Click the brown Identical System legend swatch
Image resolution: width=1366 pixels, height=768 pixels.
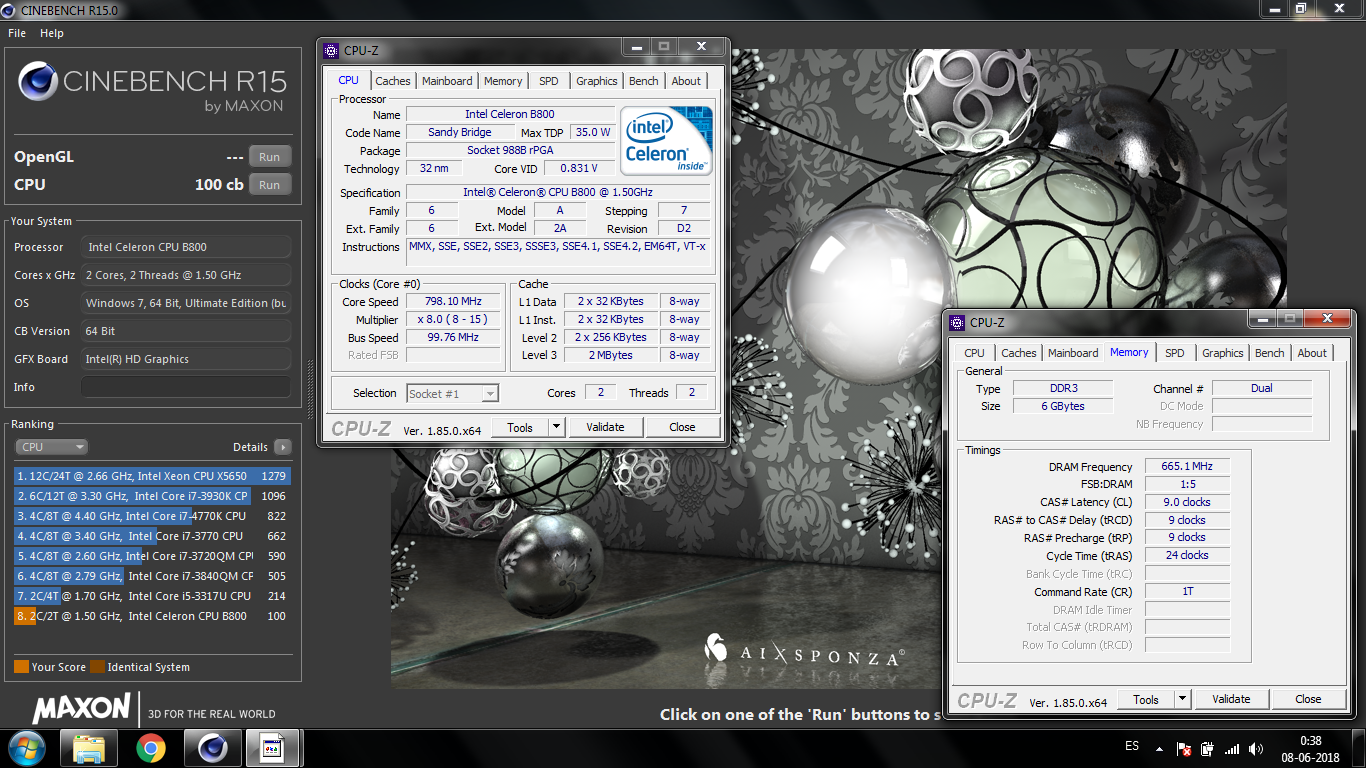click(97, 667)
